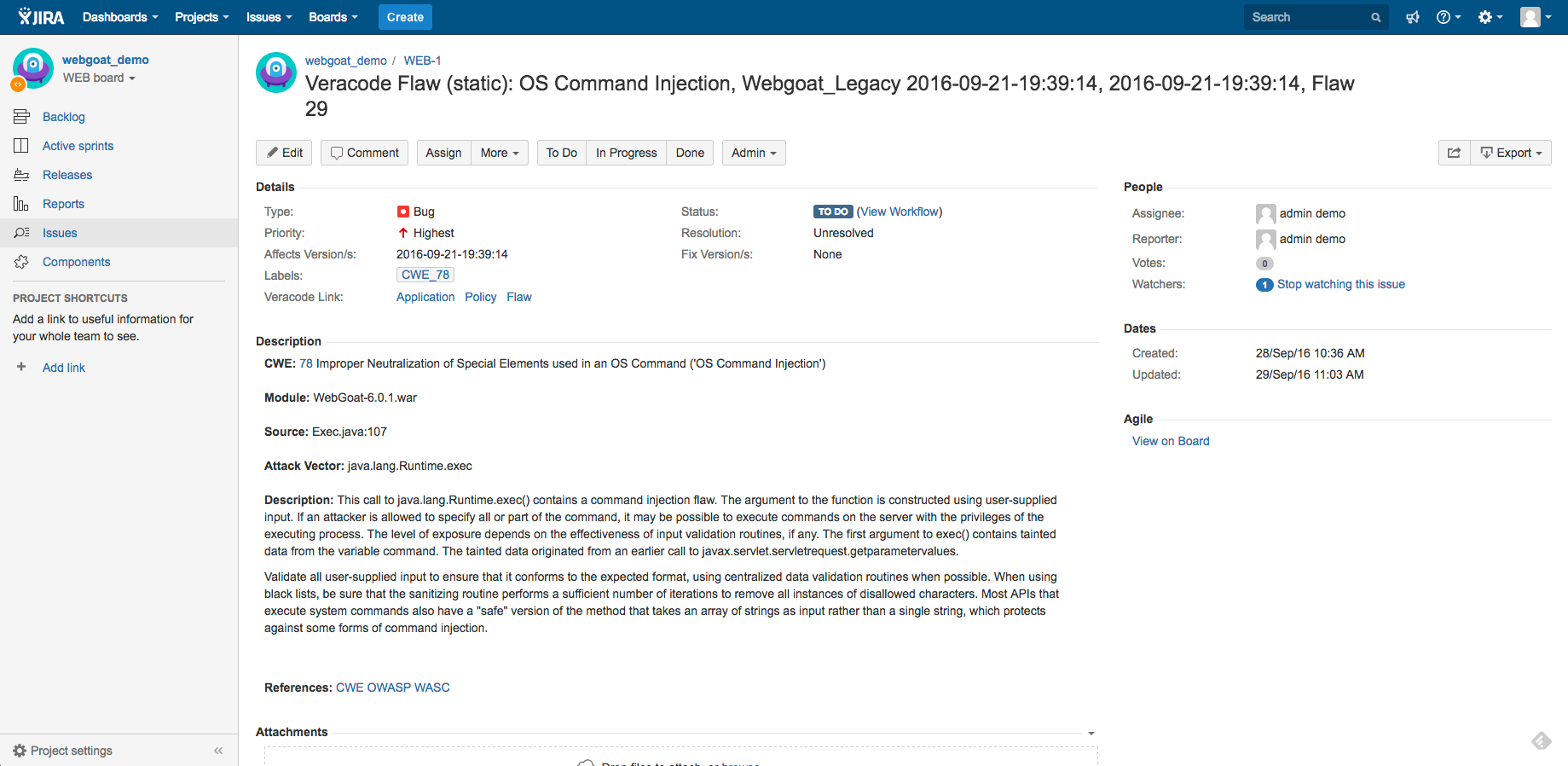1568x766 pixels.
Task: Click the Add link shortcut
Action: [64, 368]
